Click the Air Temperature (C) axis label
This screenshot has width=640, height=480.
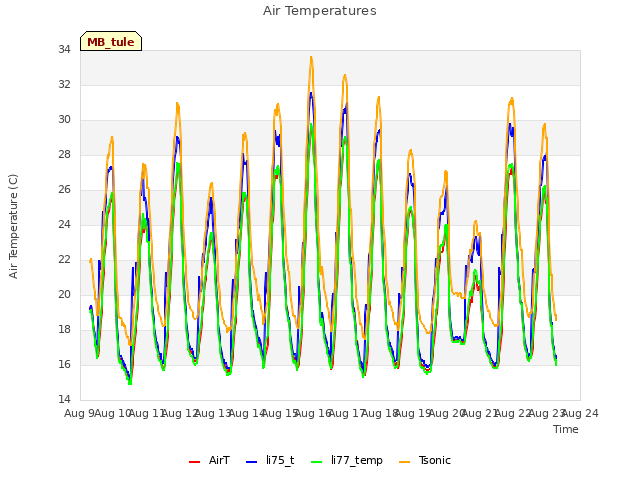pyautogui.click(x=13, y=227)
